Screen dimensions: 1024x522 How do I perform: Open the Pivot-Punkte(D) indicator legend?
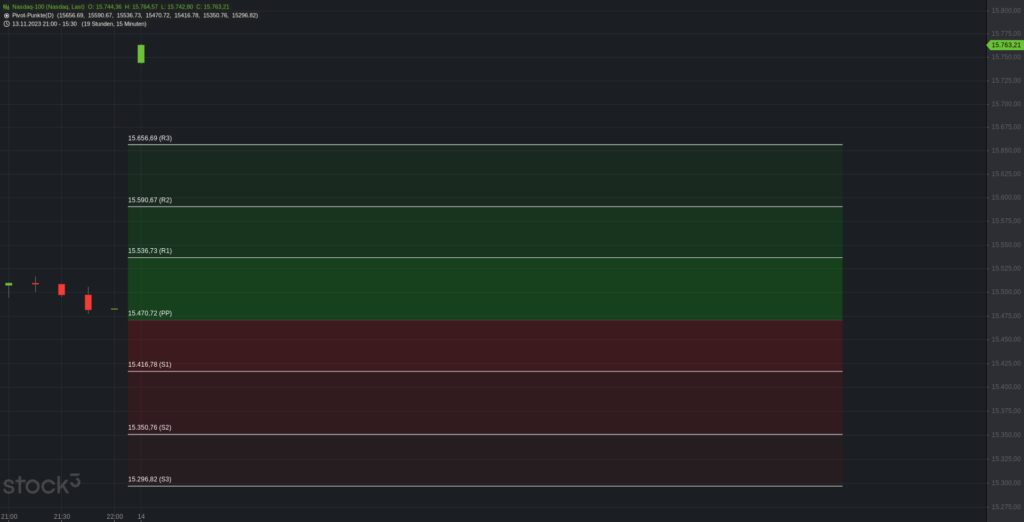pyautogui.click(x=33, y=15)
